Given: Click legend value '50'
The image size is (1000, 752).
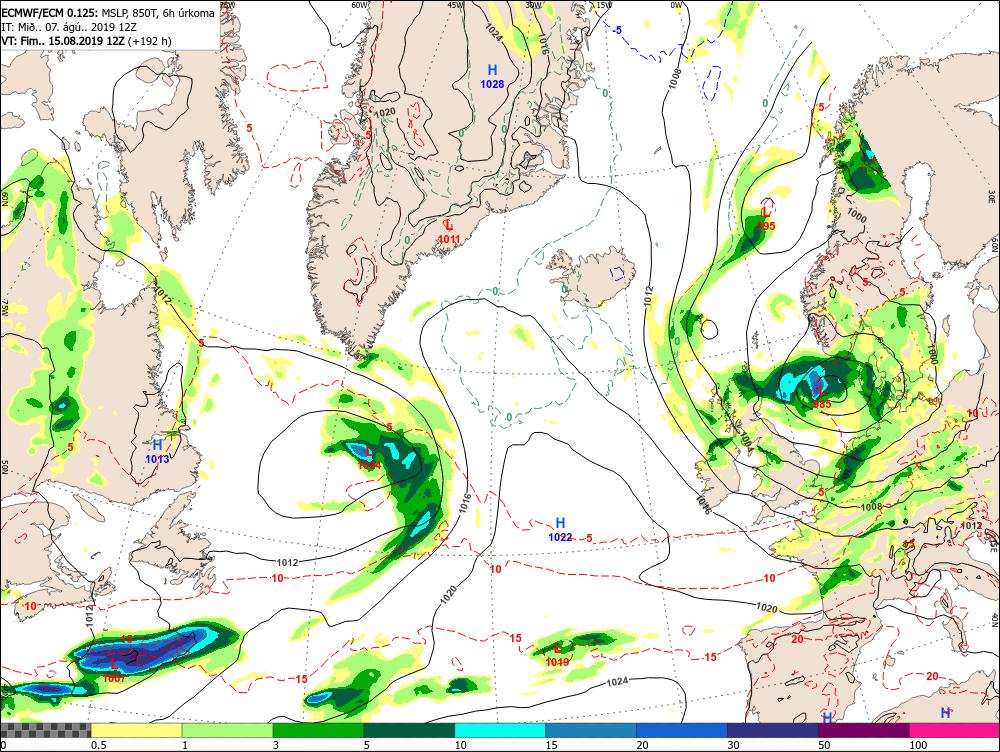Looking at the screenshot, I should [x=825, y=745].
